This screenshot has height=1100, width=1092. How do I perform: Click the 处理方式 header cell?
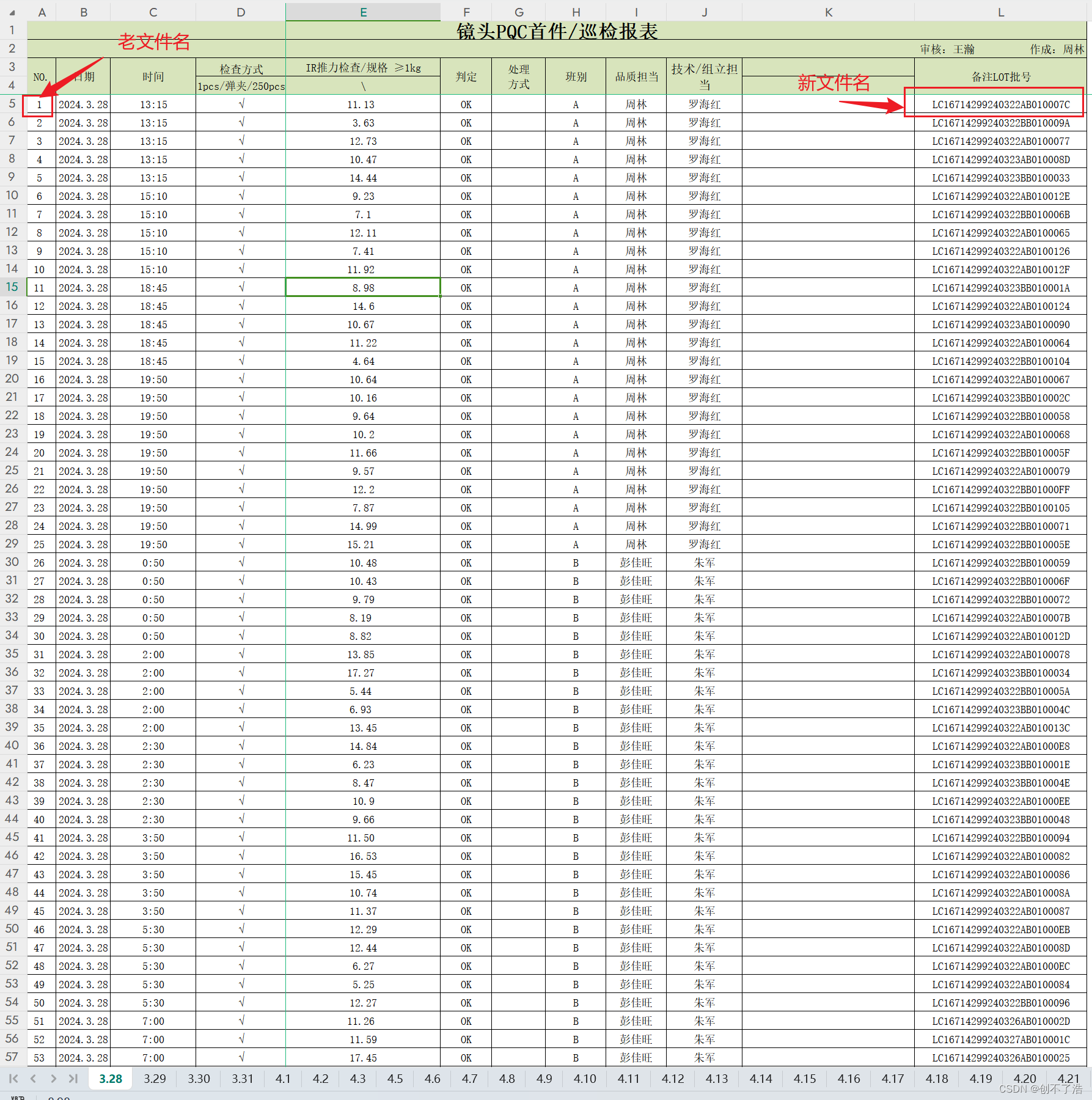click(519, 76)
